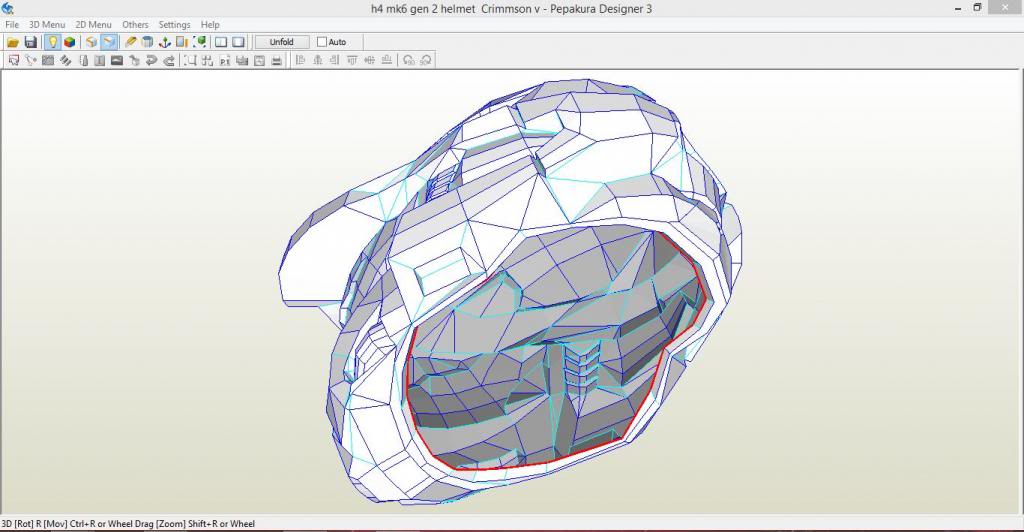This screenshot has height=532, width=1024.
Task: Restore down the Pepakura window
Action: [x=978, y=8]
